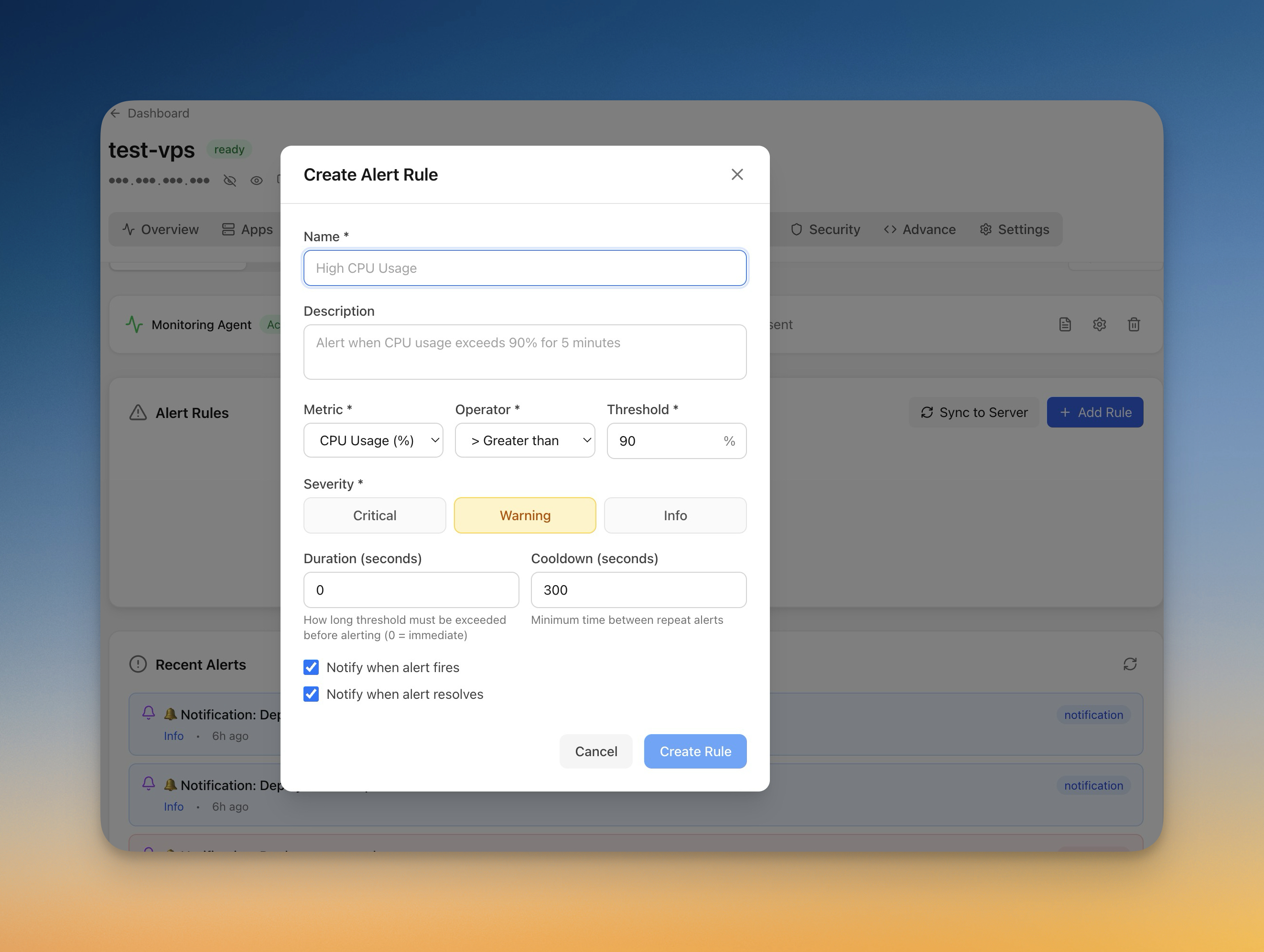The height and width of the screenshot is (952, 1264).
Task: Toggle the Notify when alert fires checkbox
Action: (x=312, y=667)
